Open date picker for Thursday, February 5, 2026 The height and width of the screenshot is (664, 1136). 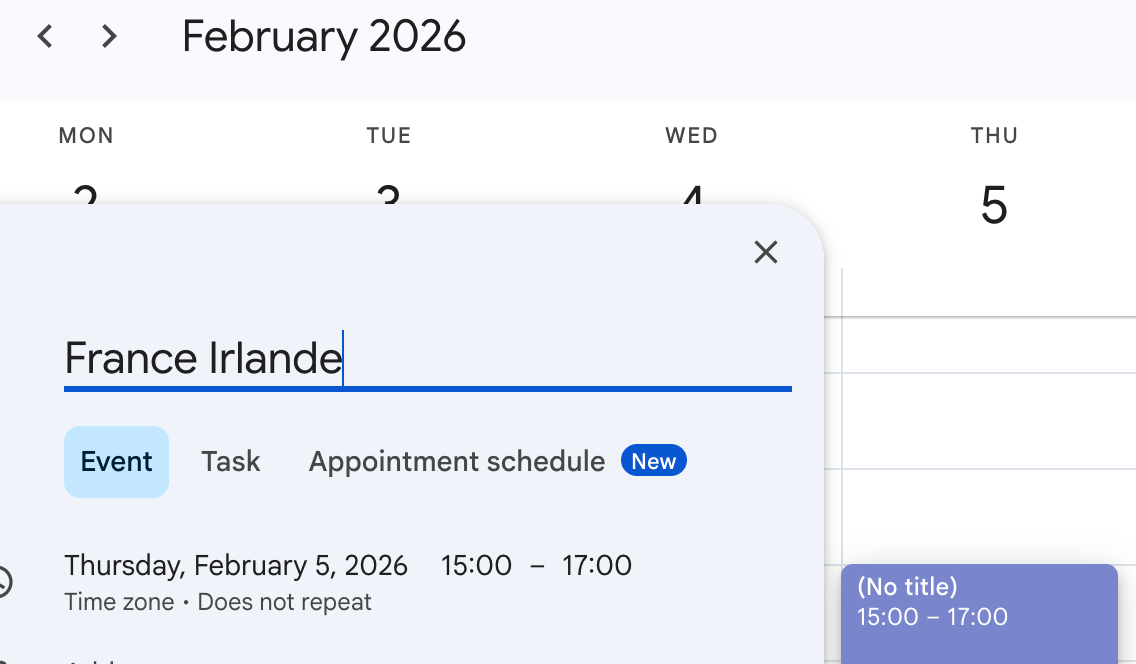coord(236,566)
